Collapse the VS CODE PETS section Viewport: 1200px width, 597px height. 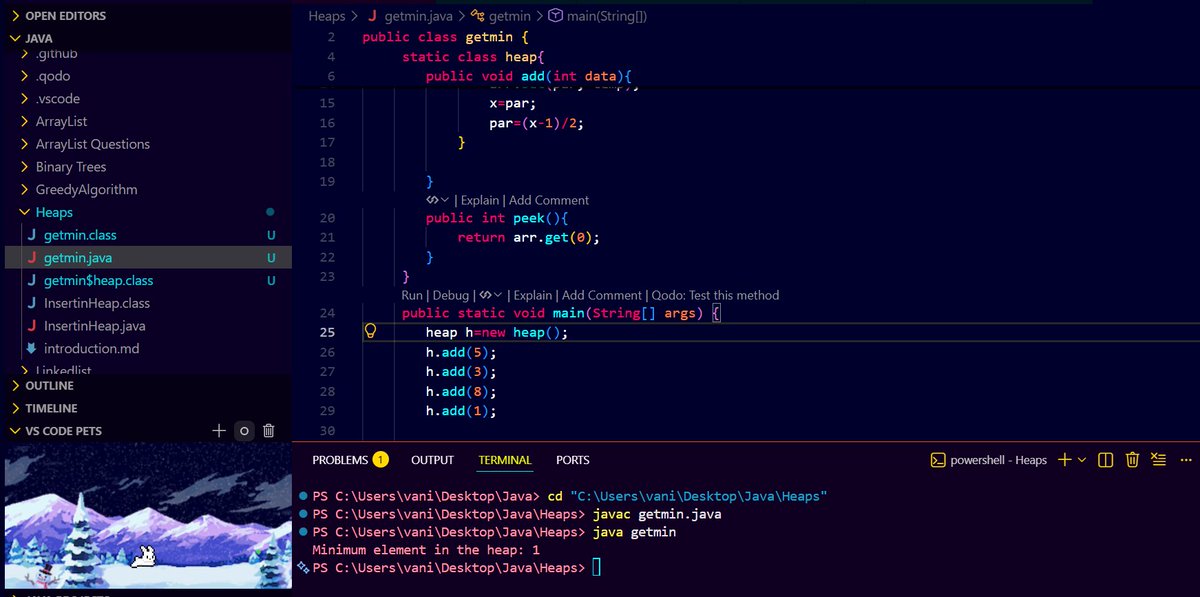click(15, 431)
